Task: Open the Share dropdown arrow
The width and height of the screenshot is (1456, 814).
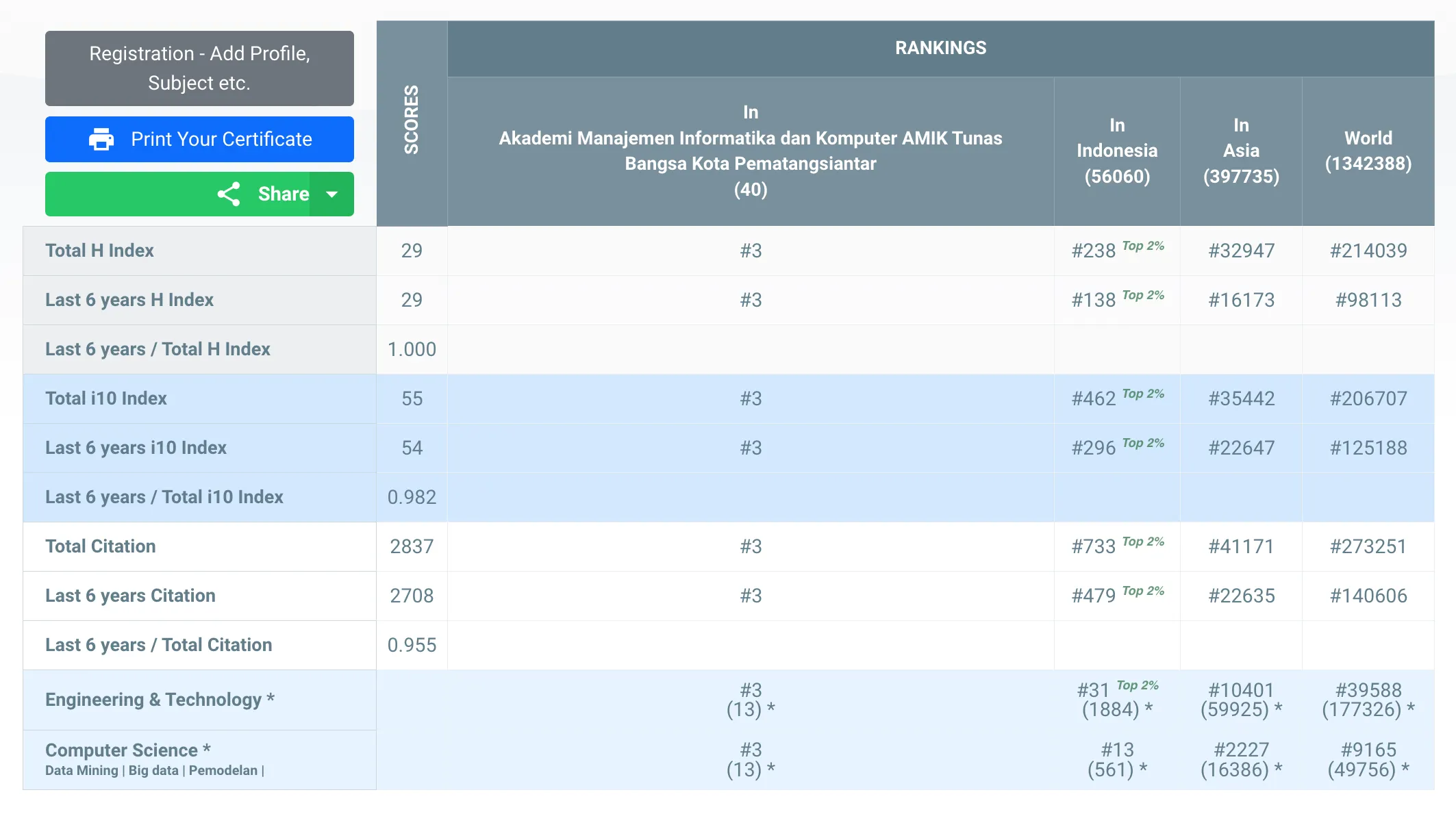Action: (332, 194)
